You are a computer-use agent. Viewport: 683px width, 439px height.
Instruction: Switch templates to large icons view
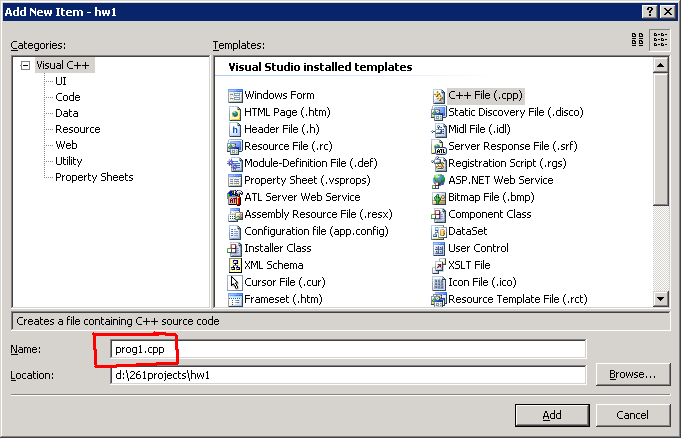point(638,40)
